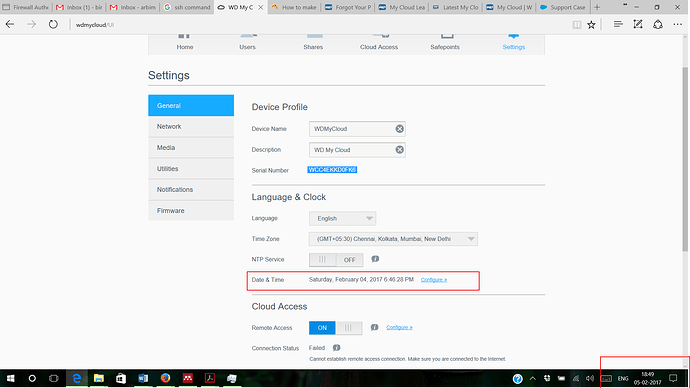This screenshot has height=388, width=690.
Task: Show hidden system tray icons
Action: (x=532, y=378)
